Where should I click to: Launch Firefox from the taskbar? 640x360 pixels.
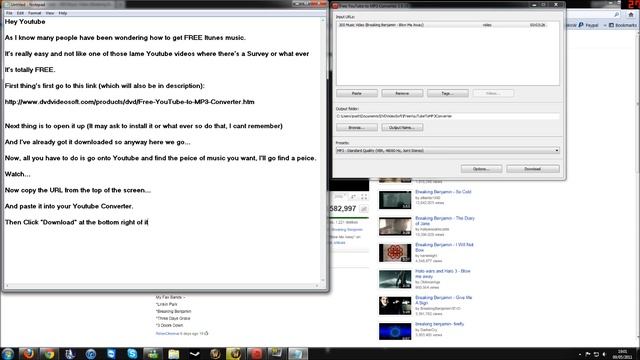click(29, 353)
